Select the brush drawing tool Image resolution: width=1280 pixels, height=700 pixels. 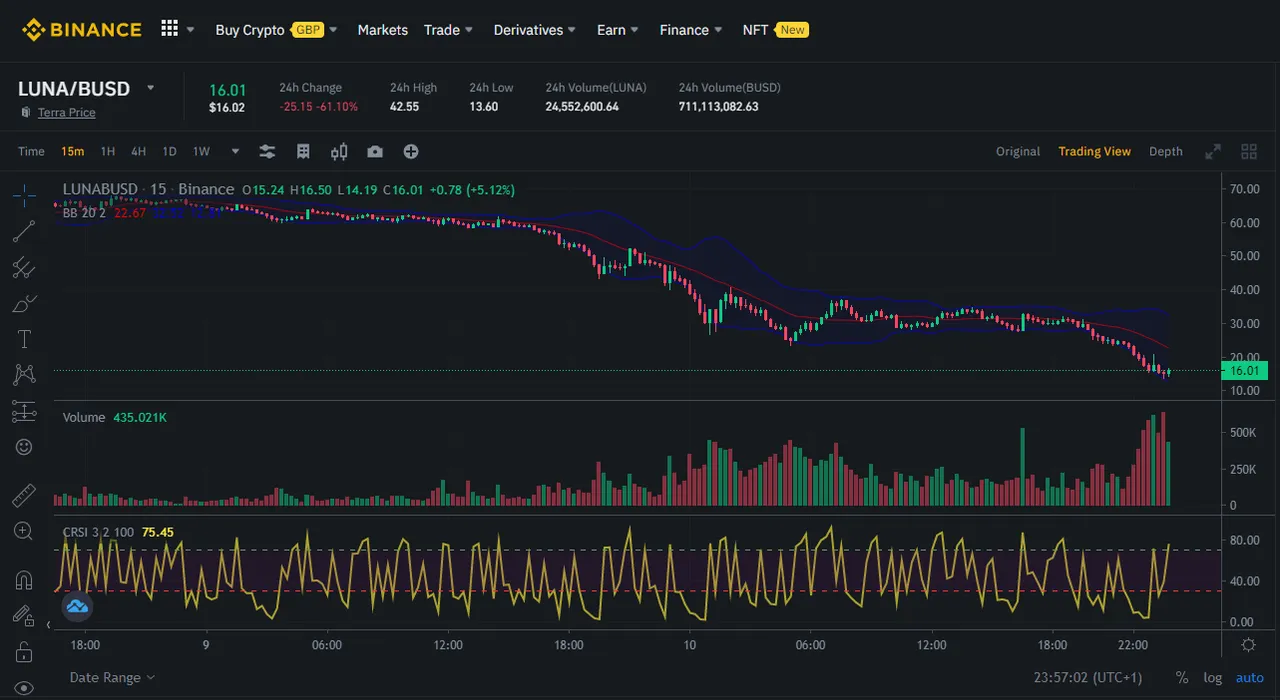24,303
